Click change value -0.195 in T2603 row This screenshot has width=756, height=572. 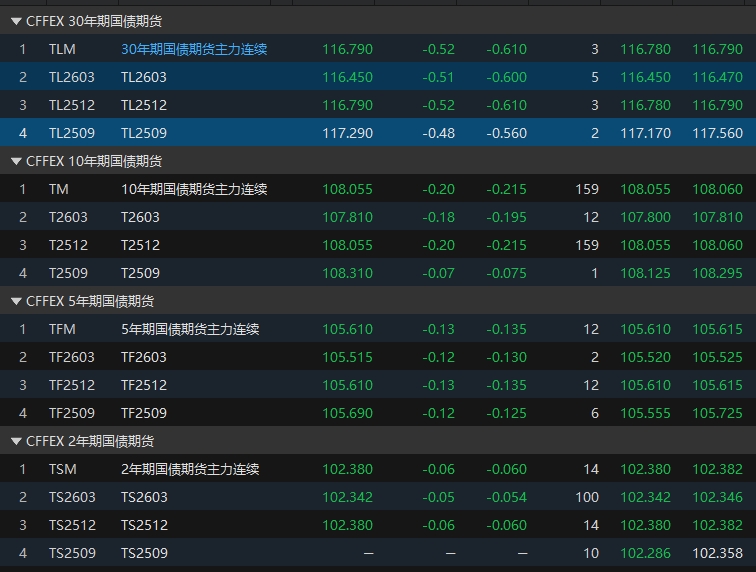click(506, 217)
